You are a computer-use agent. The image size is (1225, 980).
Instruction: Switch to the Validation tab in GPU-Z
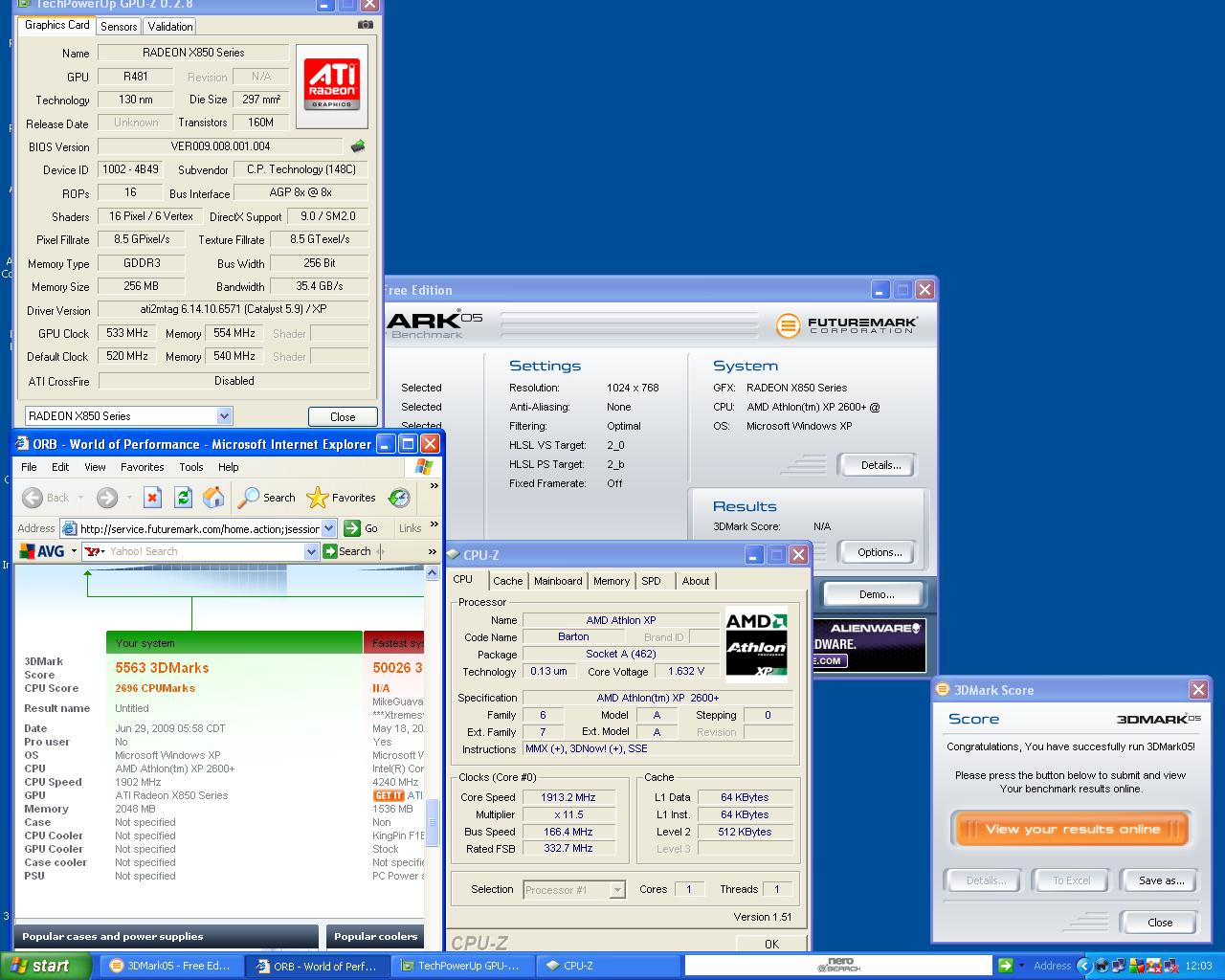(x=170, y=27)
